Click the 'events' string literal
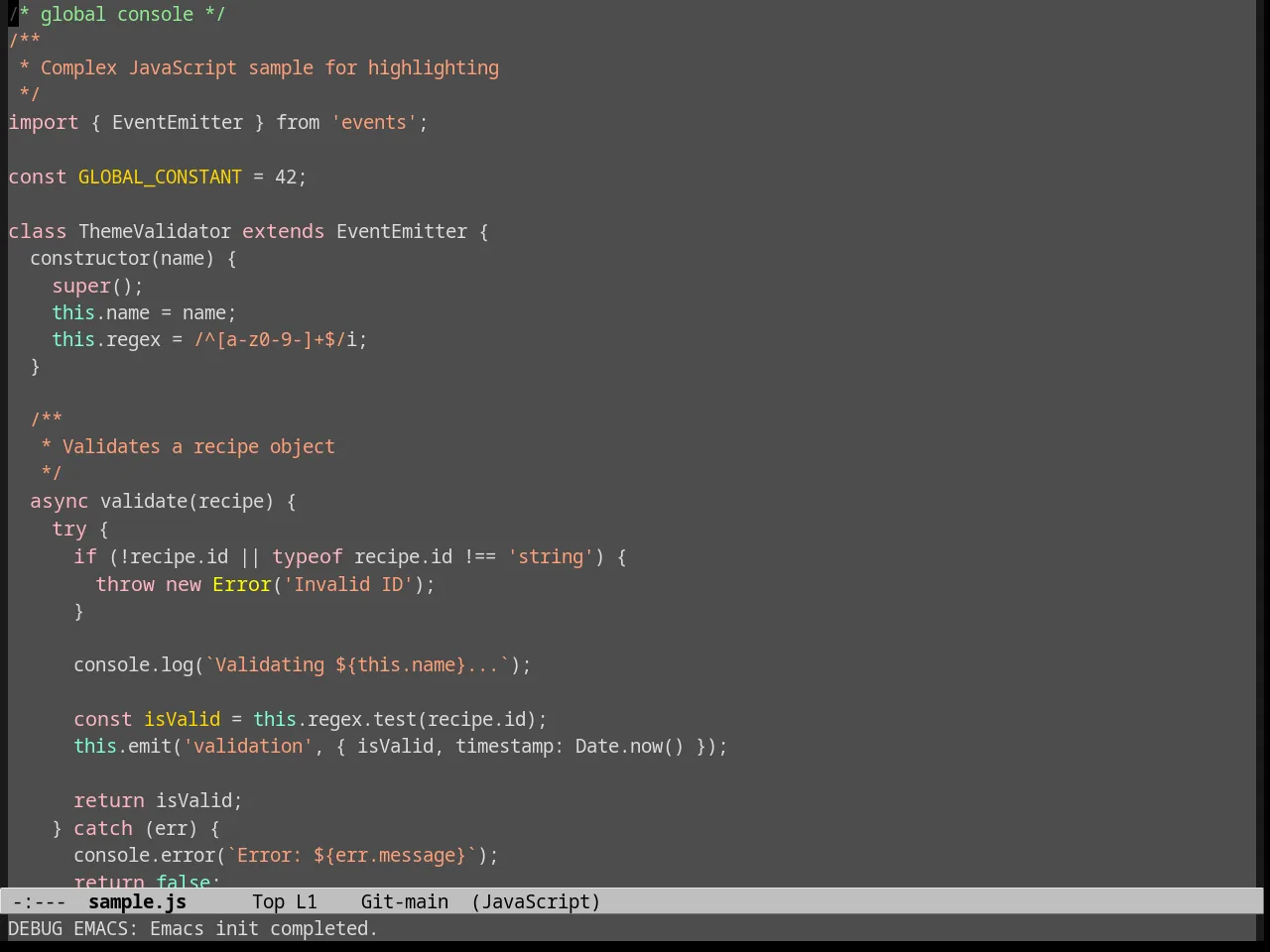 pos(374,122)
